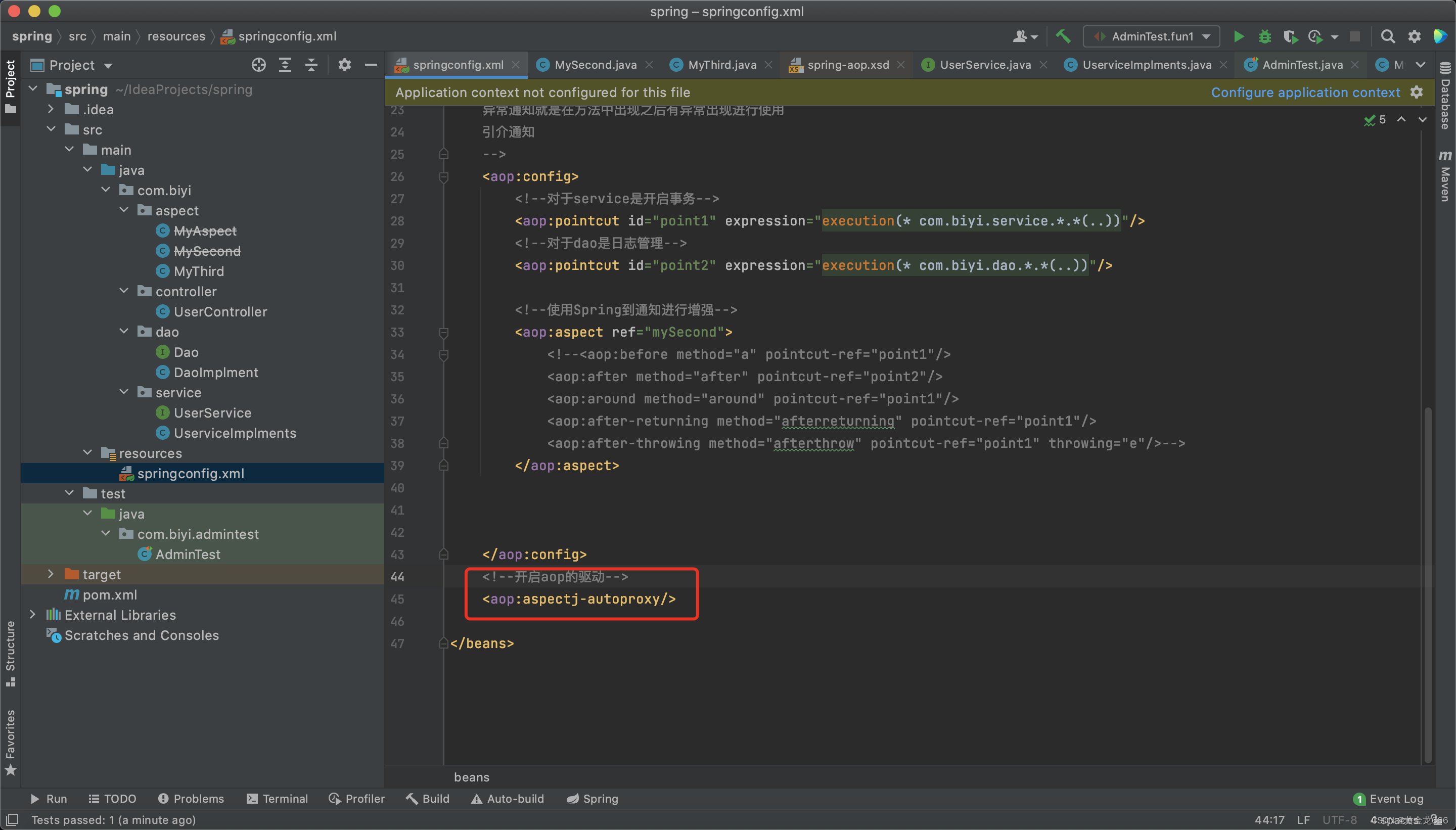This screenshot has width=1456, height=830.
Task: Collapse all in Project panel
Action: pos(311,65)
